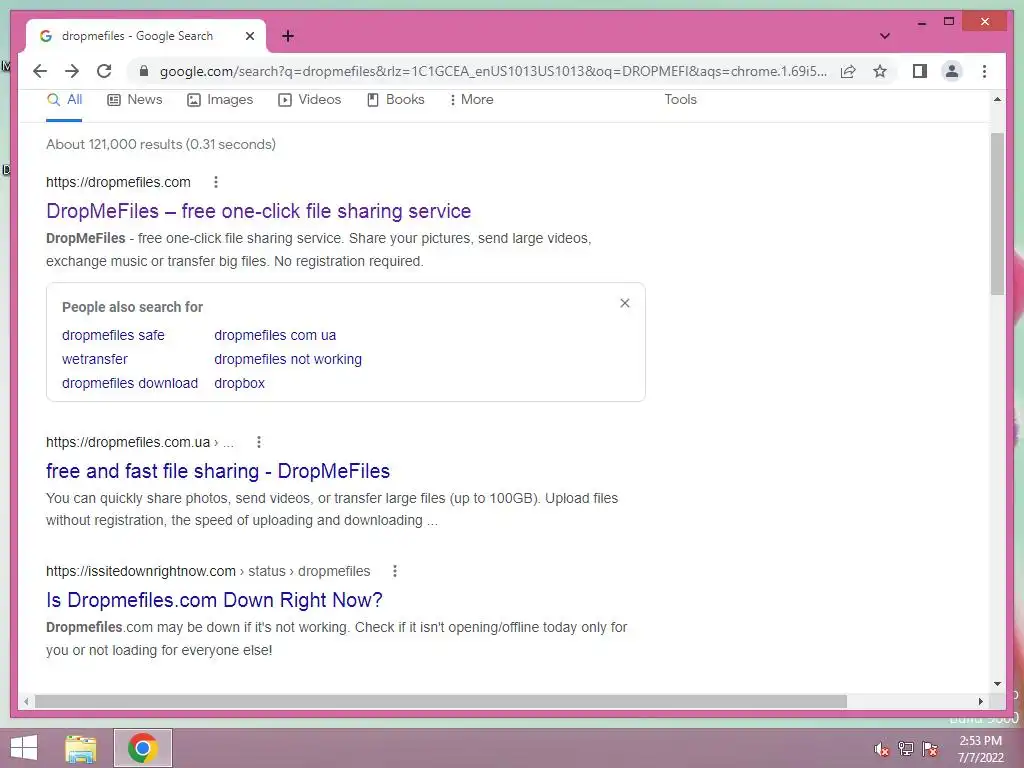Open the Tools search options
This screenshot has height=768, width=1024.
click(x=680, y=99)
